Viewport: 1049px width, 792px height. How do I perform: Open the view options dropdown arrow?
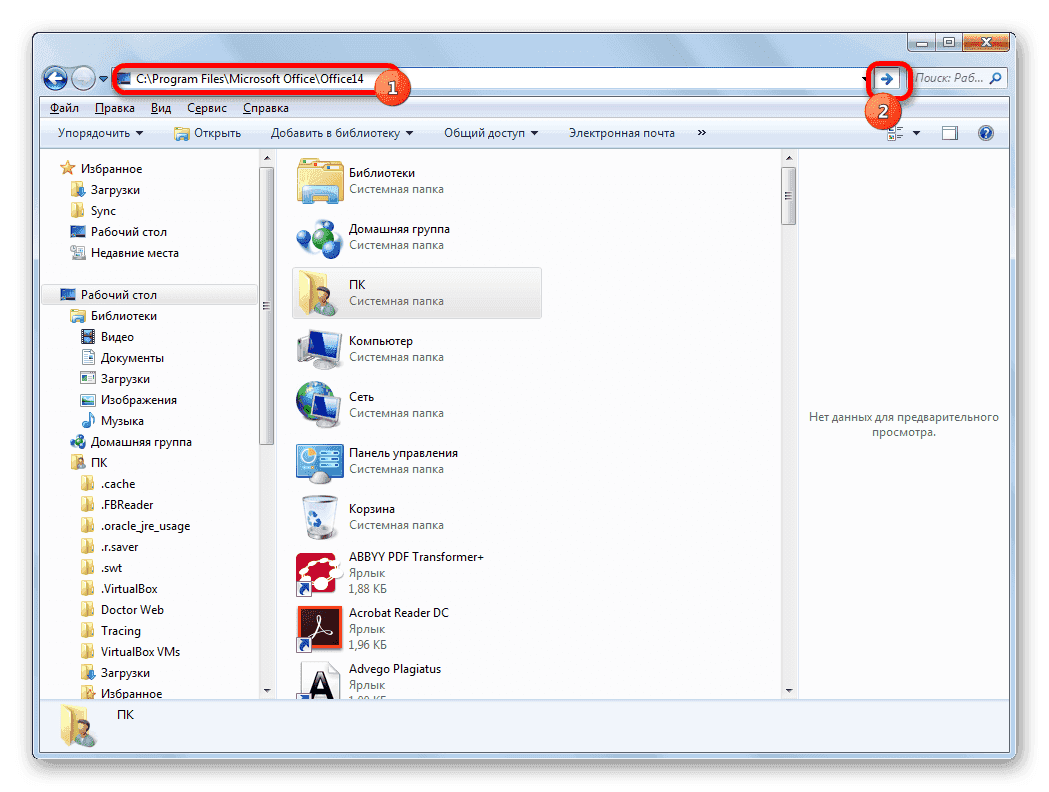[x=917, y=133]
